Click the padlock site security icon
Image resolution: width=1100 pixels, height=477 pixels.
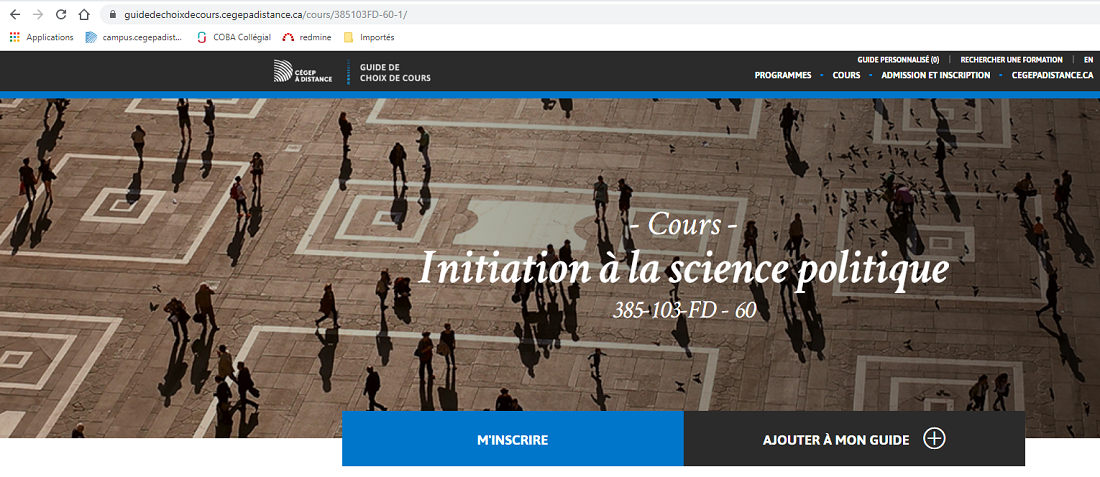click(112, 15)
